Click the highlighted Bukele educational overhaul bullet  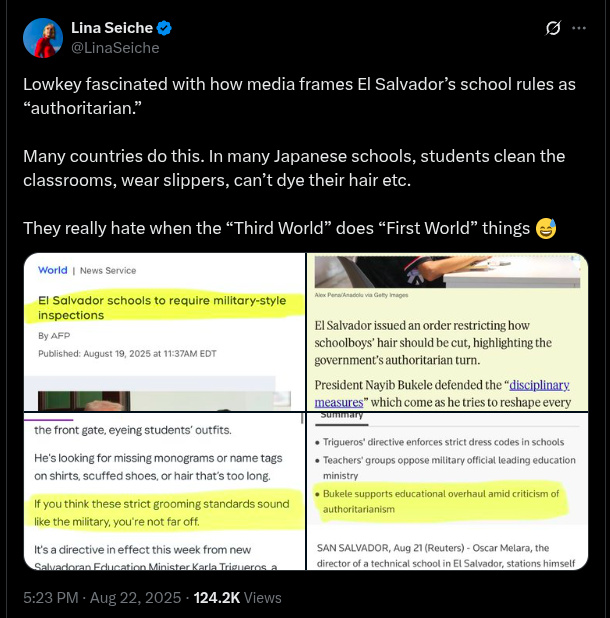[441, 501]
